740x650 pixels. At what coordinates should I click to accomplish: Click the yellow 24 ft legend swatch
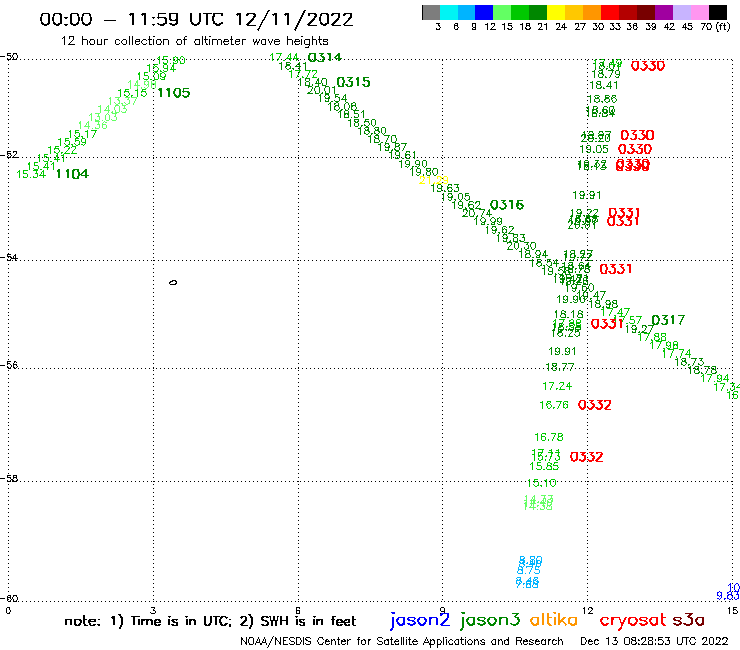[x=556, y=12]
